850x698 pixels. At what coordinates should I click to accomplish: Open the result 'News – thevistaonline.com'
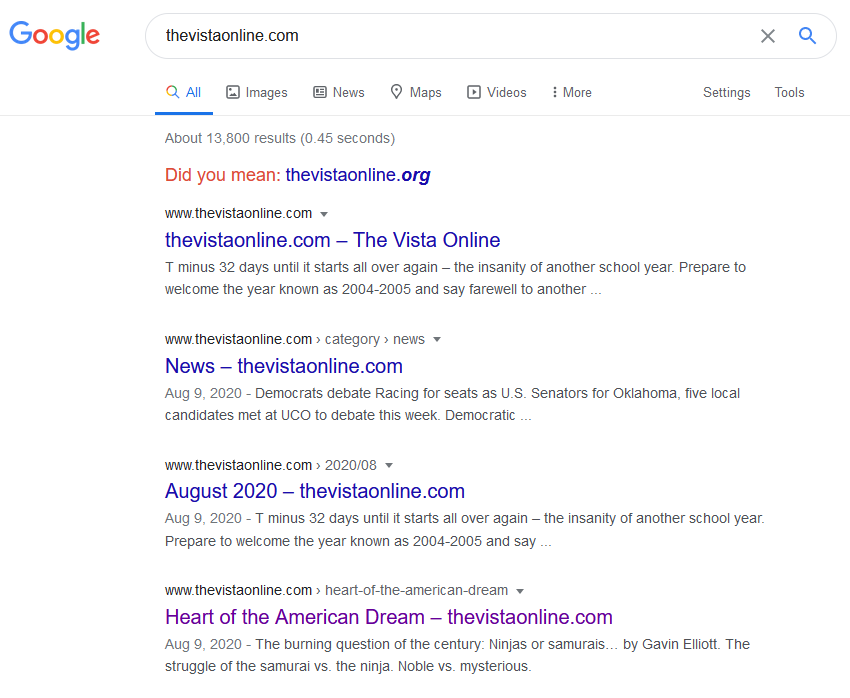pyautogui.click(x=284, y=366)
